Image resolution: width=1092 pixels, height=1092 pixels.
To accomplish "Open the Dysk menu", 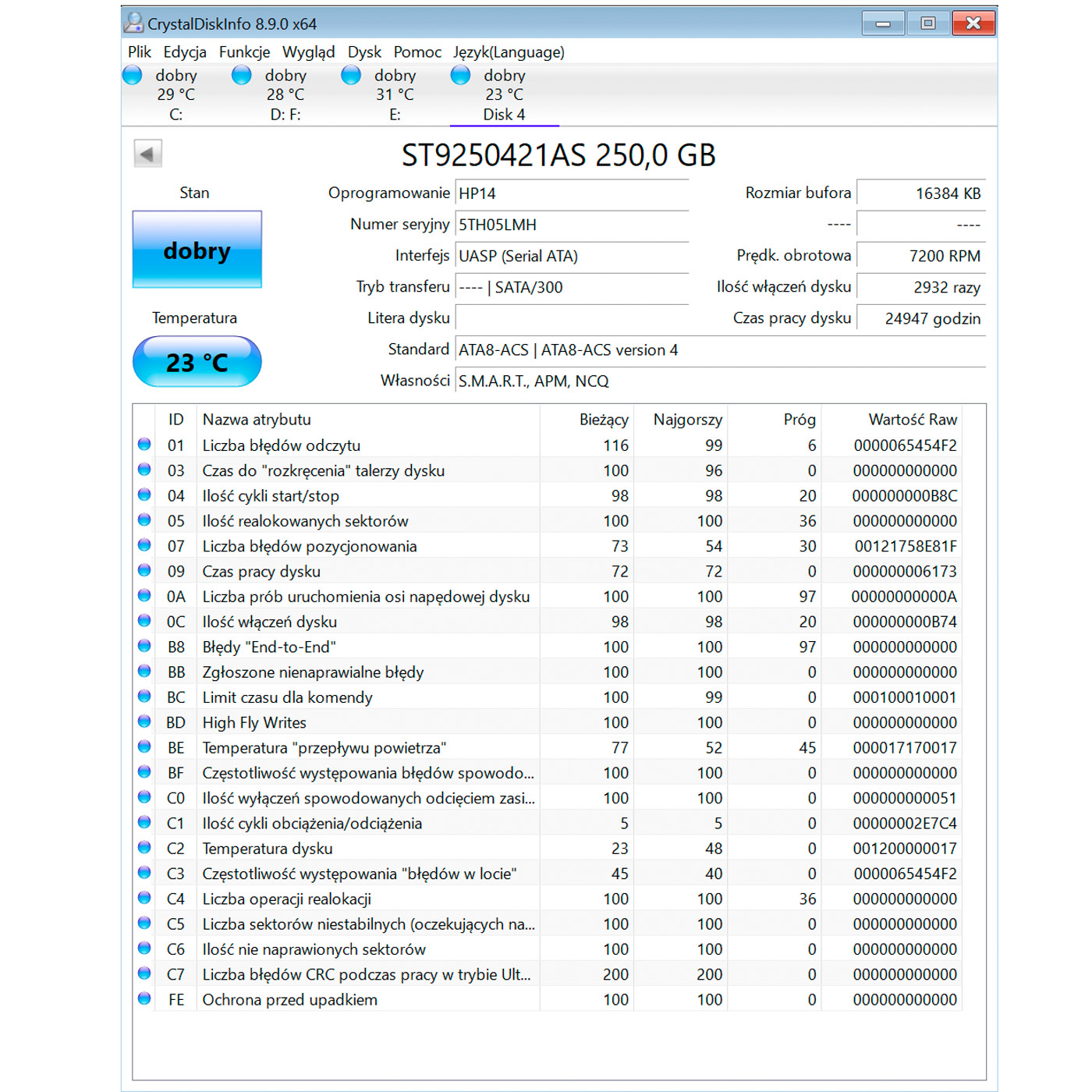I will tap(364, 51).
